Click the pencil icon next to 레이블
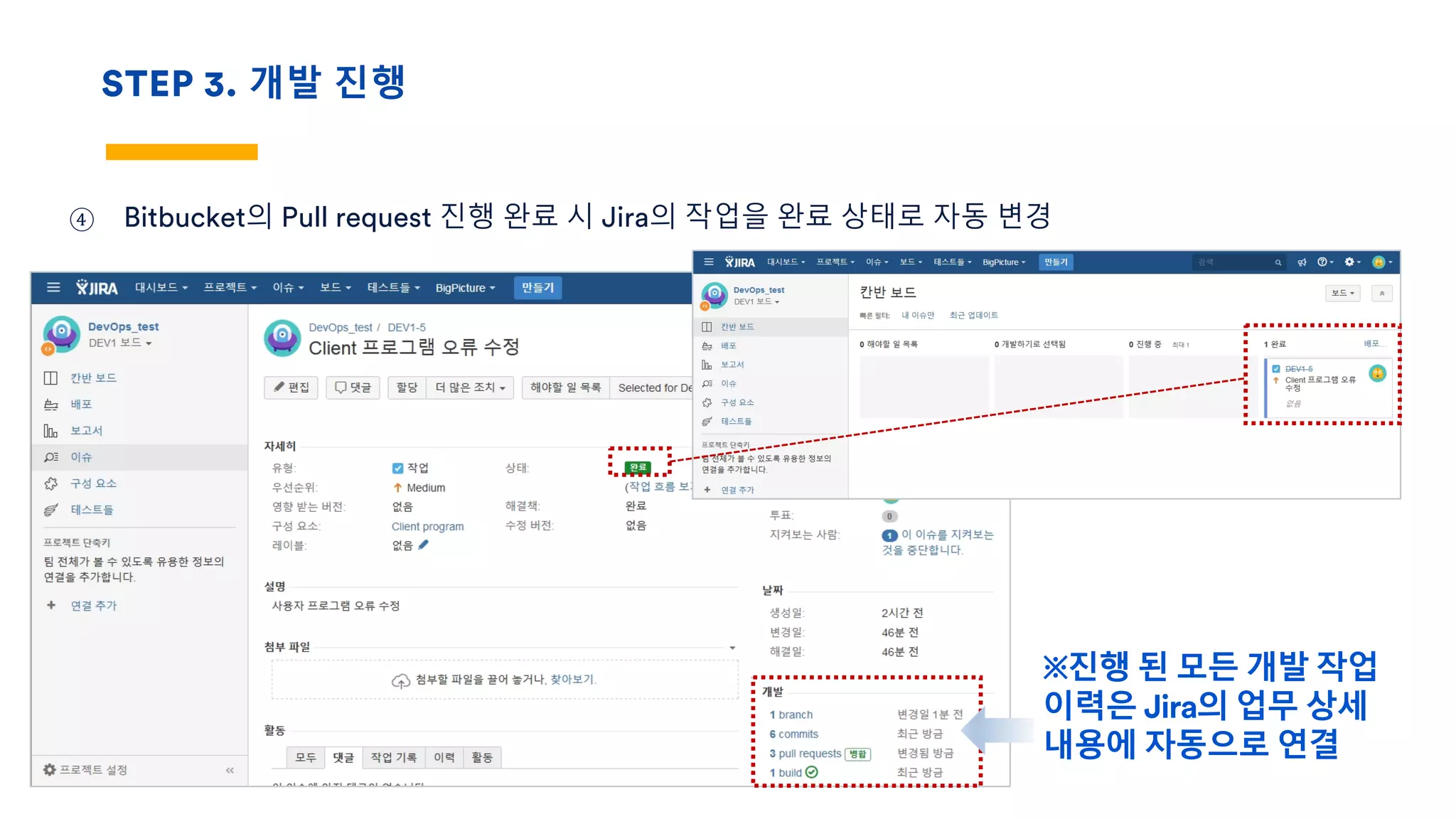This screenshot has height=819, width=1456. [423, 545]
